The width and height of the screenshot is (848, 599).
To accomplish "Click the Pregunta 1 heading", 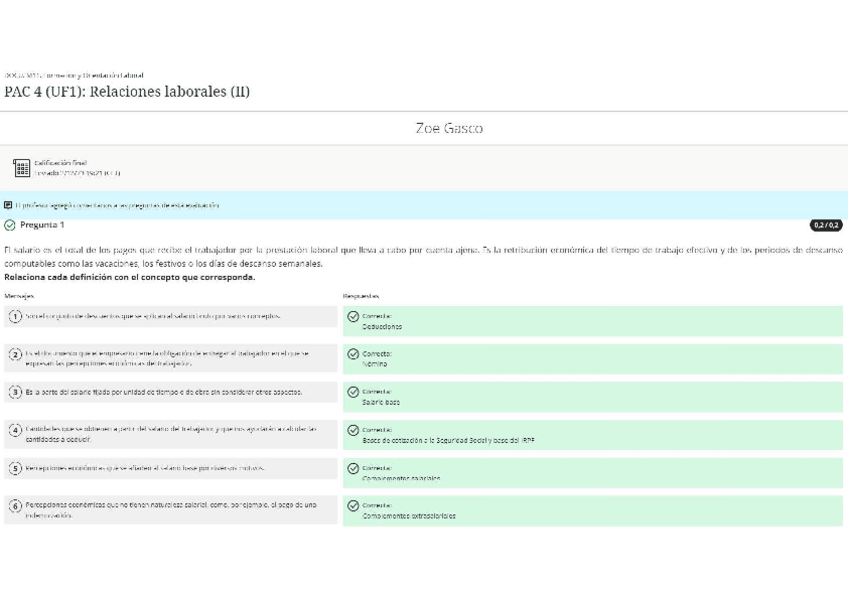I will pyautogui.click(x=42, y=226).
